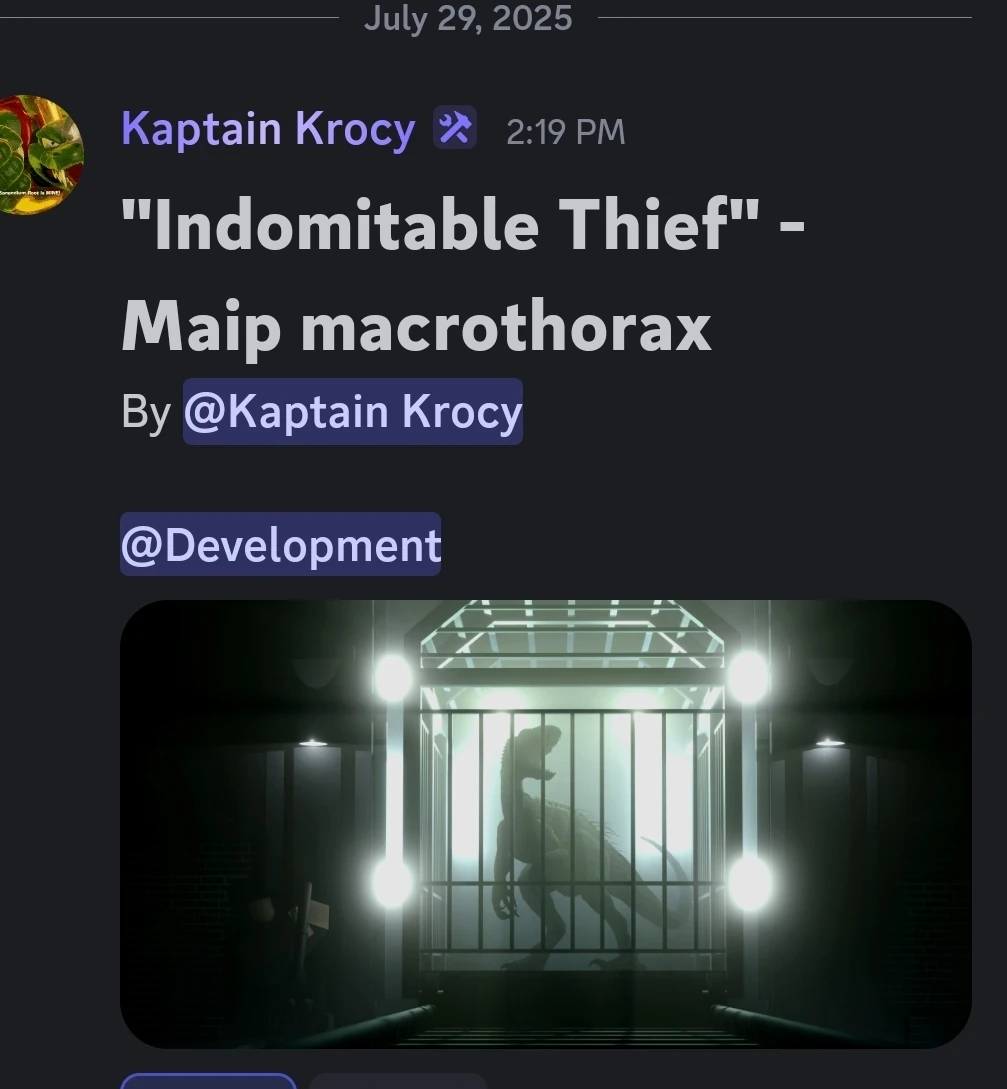Viewport: 1007px width, 1089px height.
Task: Tap the top-right glowing cage light
Action: point(748,675)
